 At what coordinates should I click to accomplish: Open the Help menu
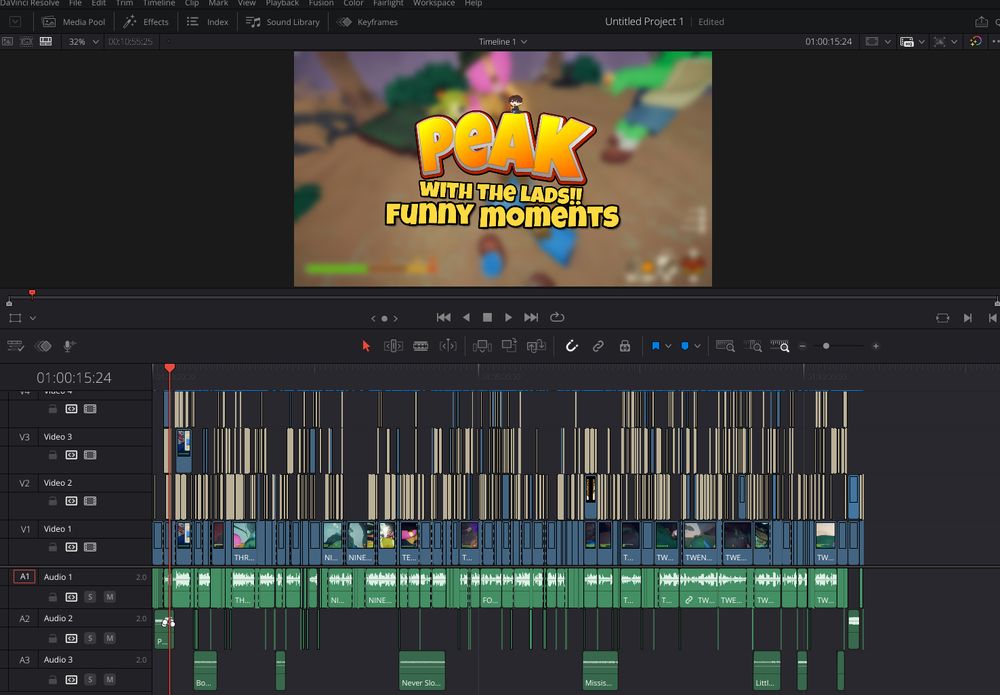pyautogui.click(x=473, y=3)
